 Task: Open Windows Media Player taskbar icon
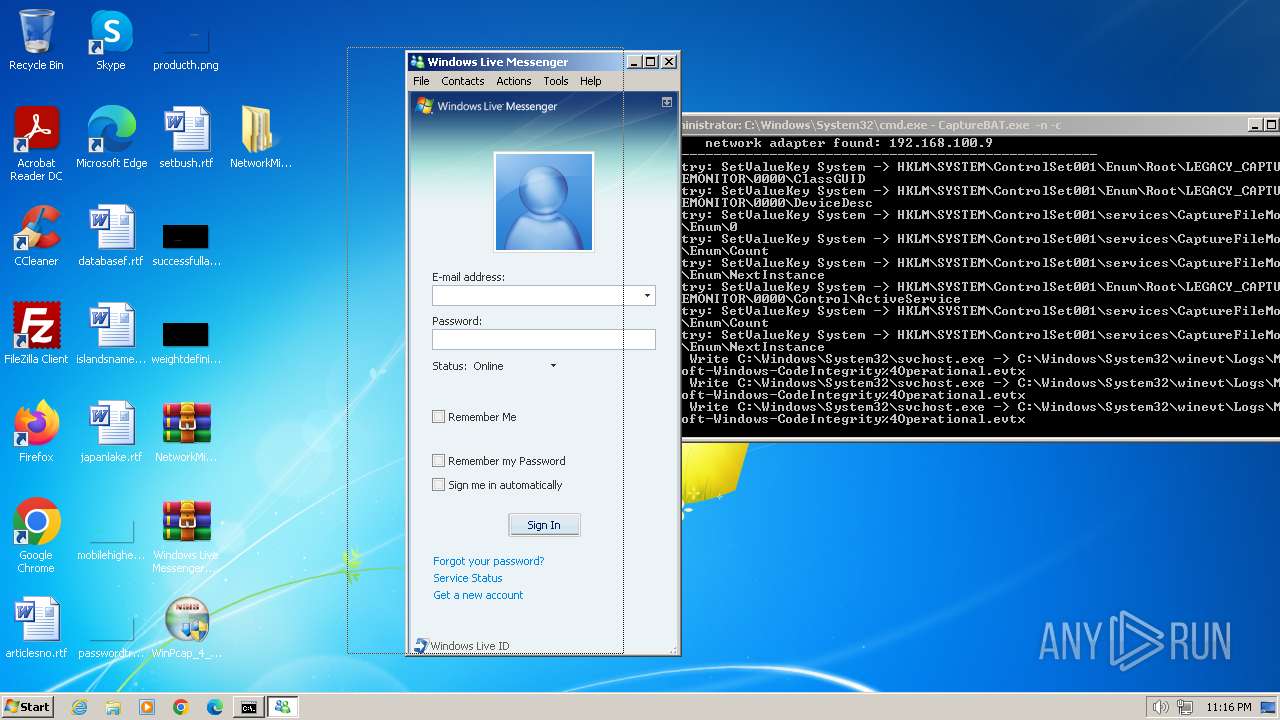[x=147, y=707]
